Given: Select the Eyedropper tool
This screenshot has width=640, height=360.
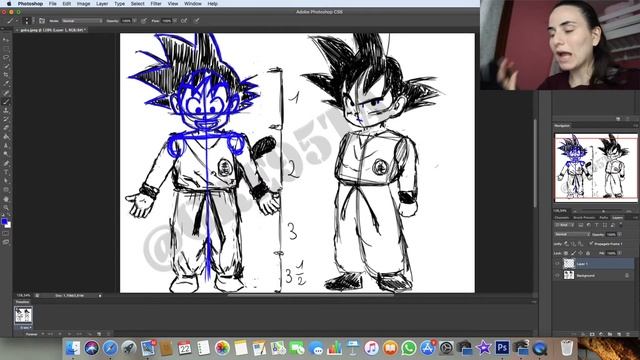Looking at the screenshot, I should [x=6, y=84].
